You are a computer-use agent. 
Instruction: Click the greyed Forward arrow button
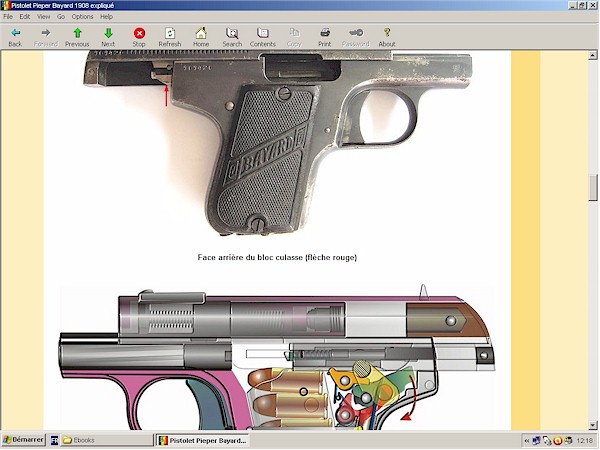coord(46,37)
